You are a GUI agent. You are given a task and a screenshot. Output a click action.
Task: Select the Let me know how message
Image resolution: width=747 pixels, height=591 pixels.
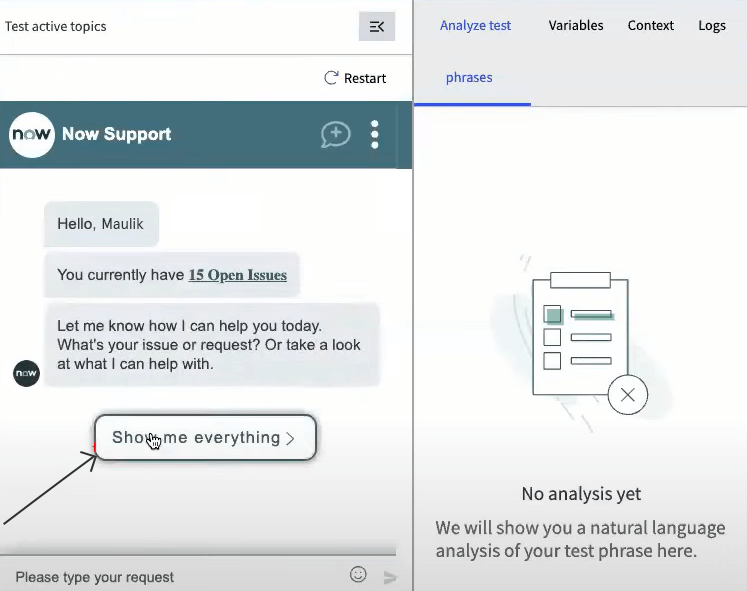click(212, 345)
